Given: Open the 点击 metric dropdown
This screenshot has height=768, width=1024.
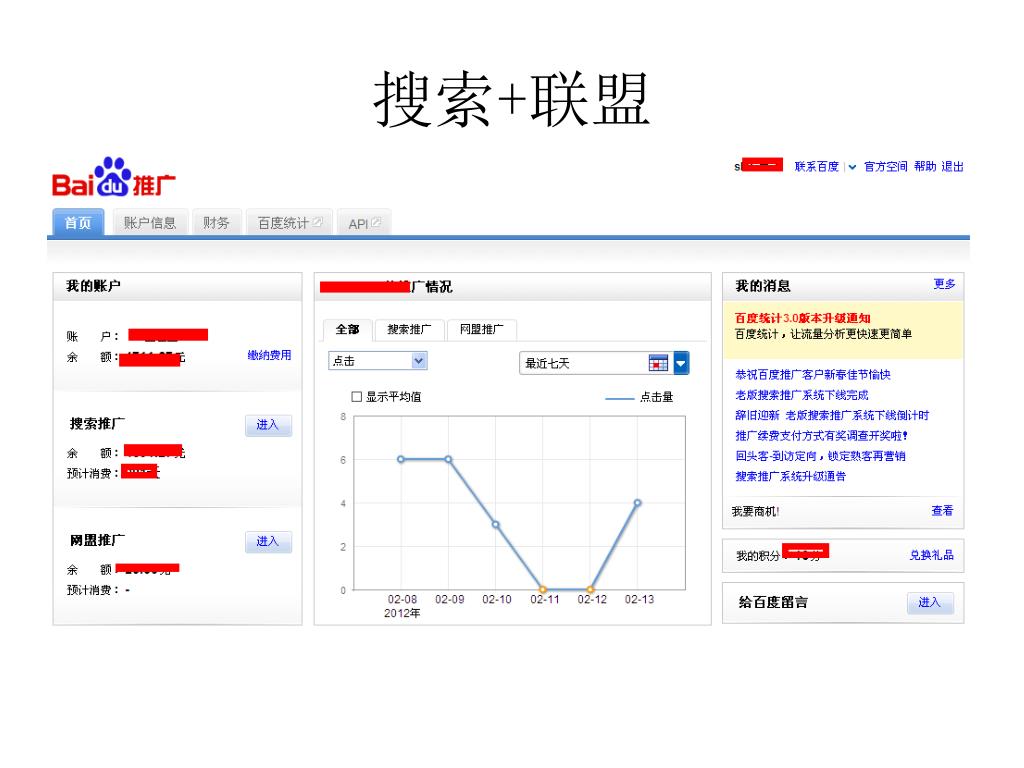Looking at the screenshot, I should tap(377, 360).
